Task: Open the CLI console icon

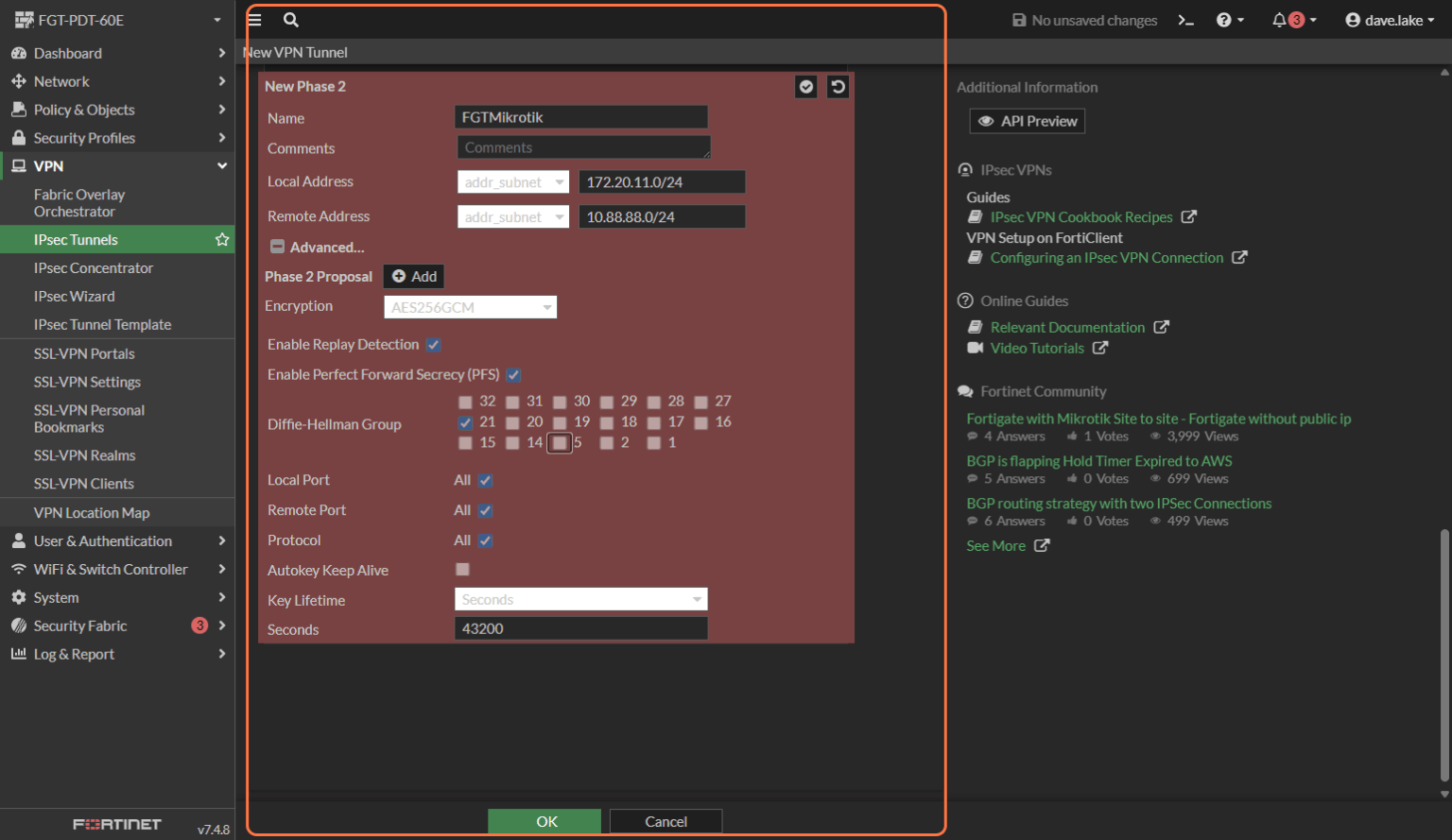Action: (1185, 19)
